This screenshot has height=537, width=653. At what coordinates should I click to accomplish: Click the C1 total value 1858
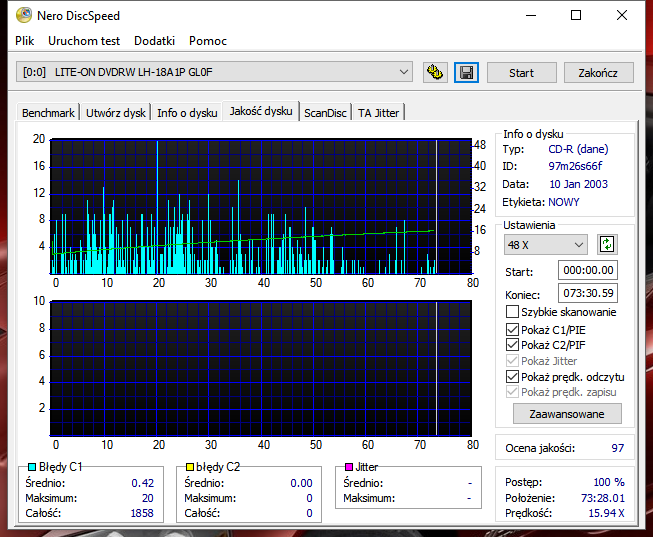(x=142, y=513)
